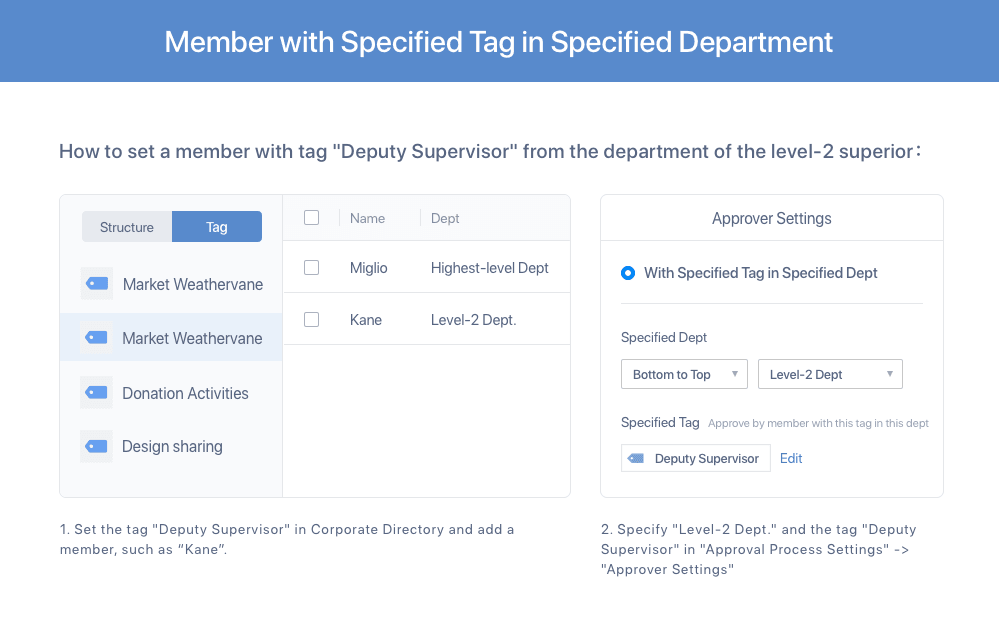Click the tag icon beside Design sharing
This screenshot has width=1000, height=640.
coord(96,446)
